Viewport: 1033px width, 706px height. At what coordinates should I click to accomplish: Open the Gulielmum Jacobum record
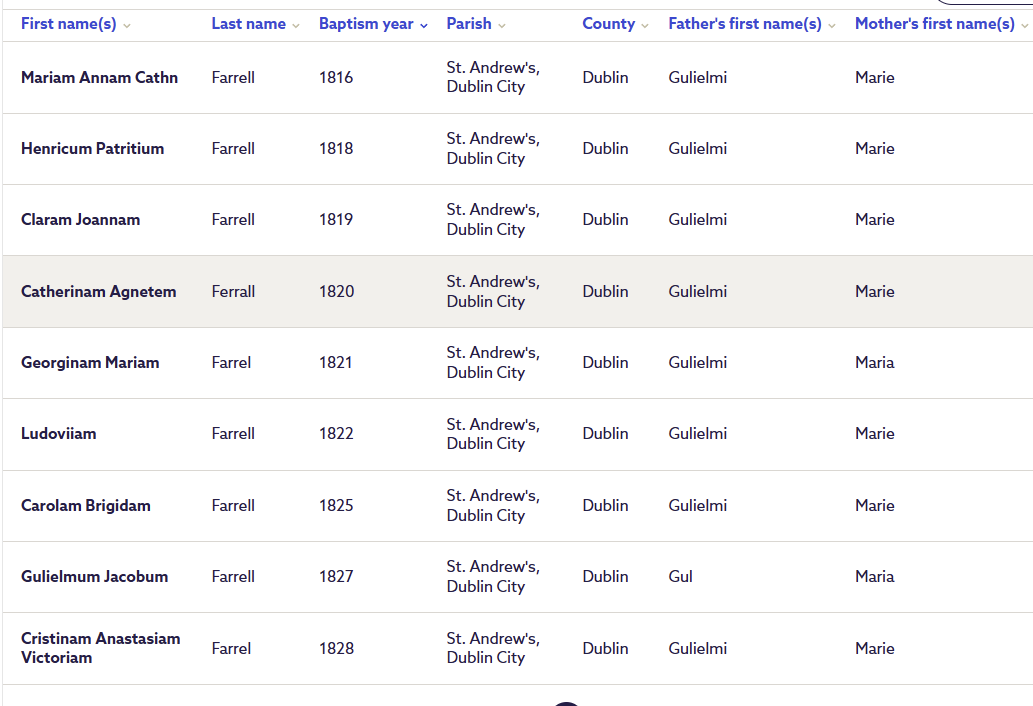[94, 576]
